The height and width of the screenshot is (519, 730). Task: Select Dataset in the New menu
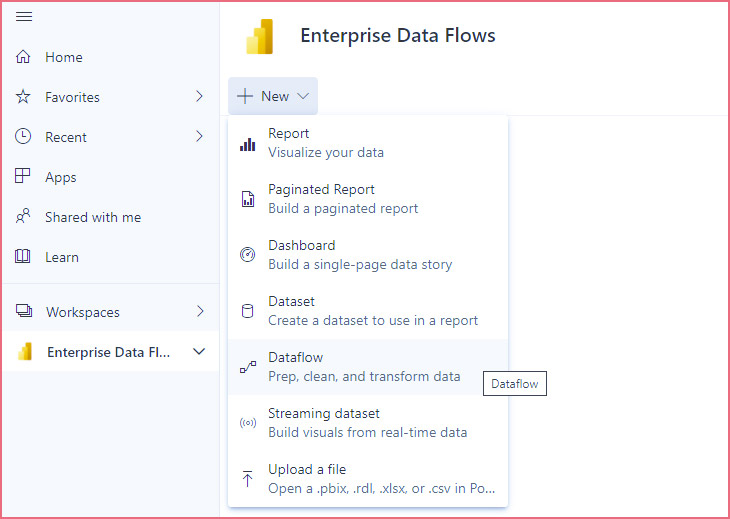pos(368,311)
